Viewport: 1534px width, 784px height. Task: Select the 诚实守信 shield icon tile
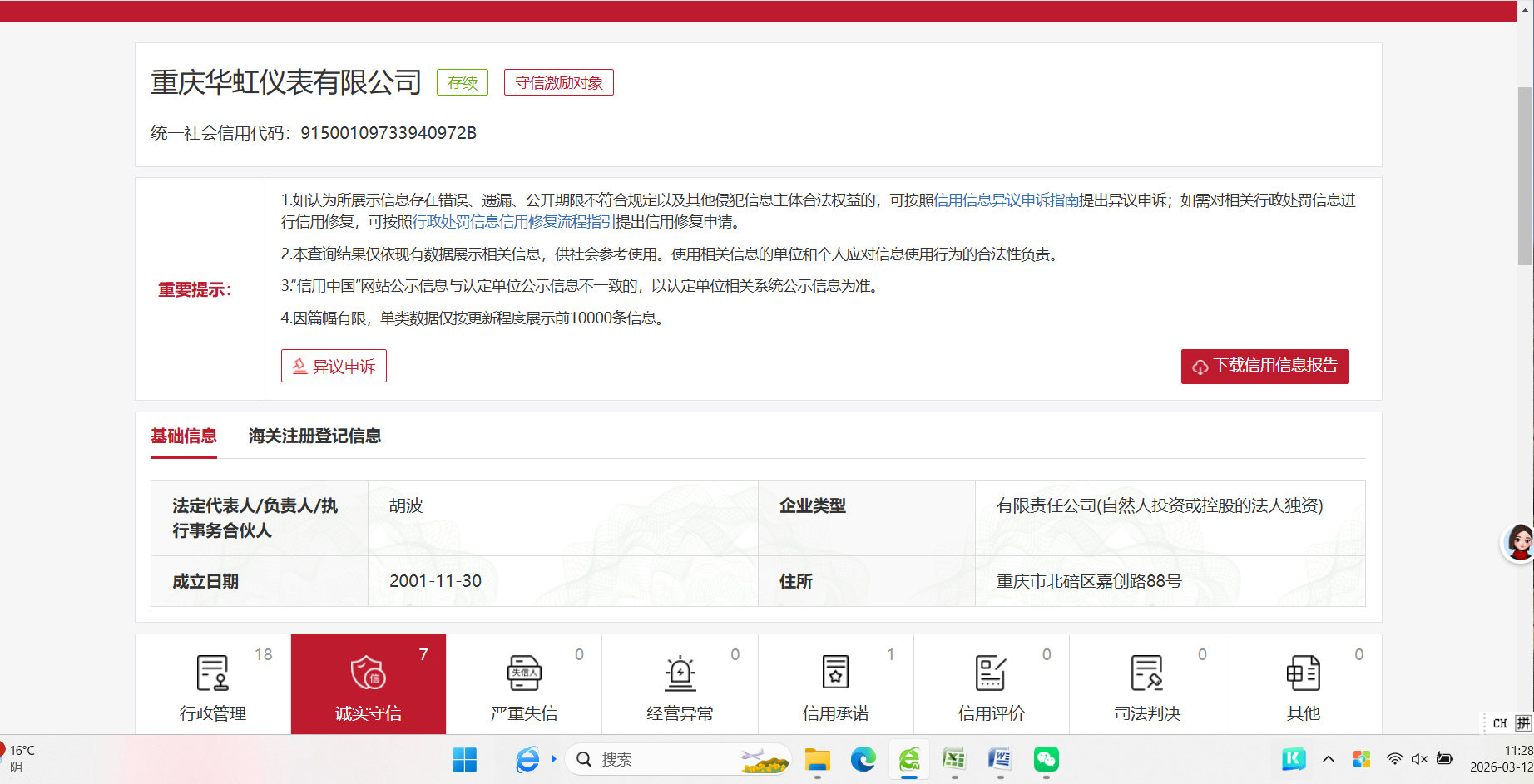(368, 673)
